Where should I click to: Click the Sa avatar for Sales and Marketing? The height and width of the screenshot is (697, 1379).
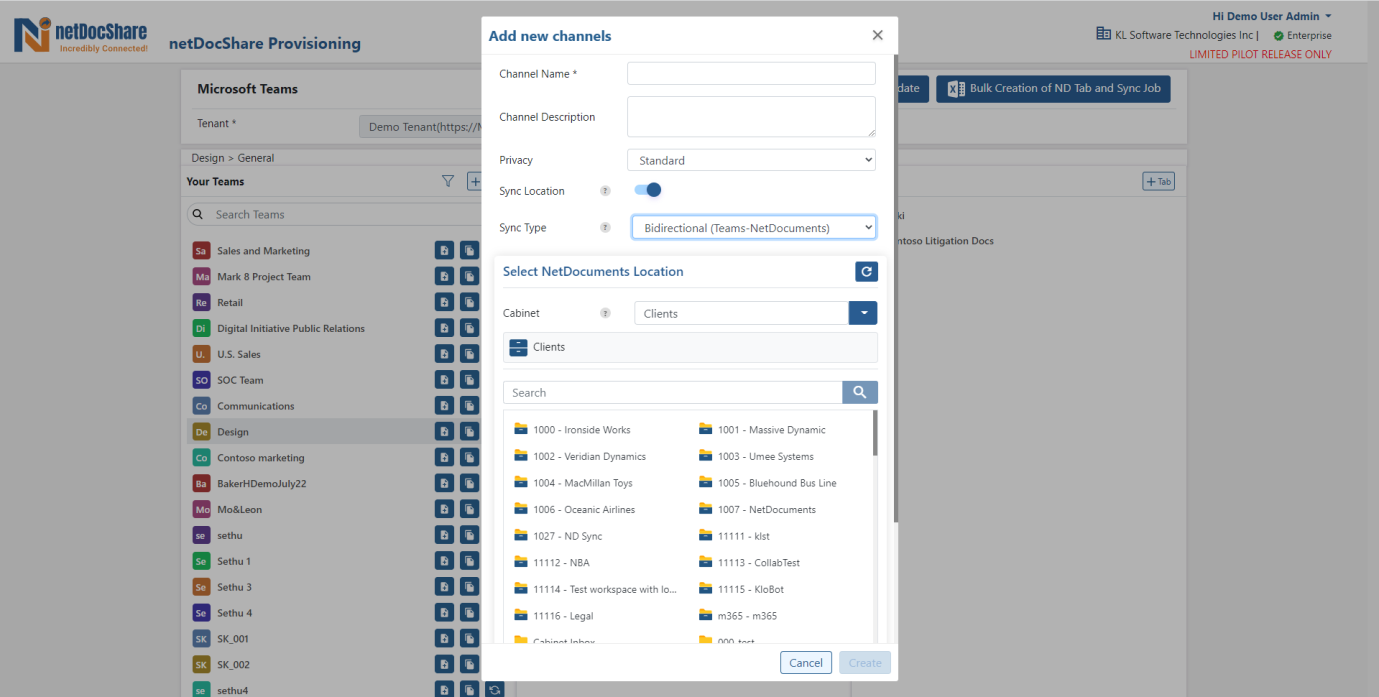click(x=201, y=251)
